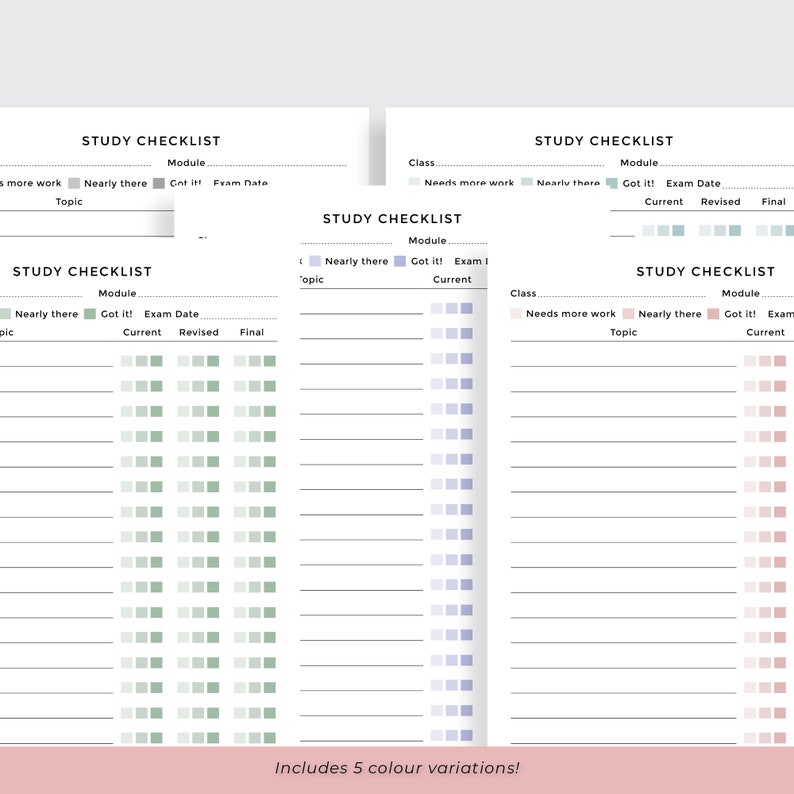The width and height of the screenshot is (794, 794).
Task: Click the STUDY CHECKLIST title on the pink page
Action: [705, 271]
